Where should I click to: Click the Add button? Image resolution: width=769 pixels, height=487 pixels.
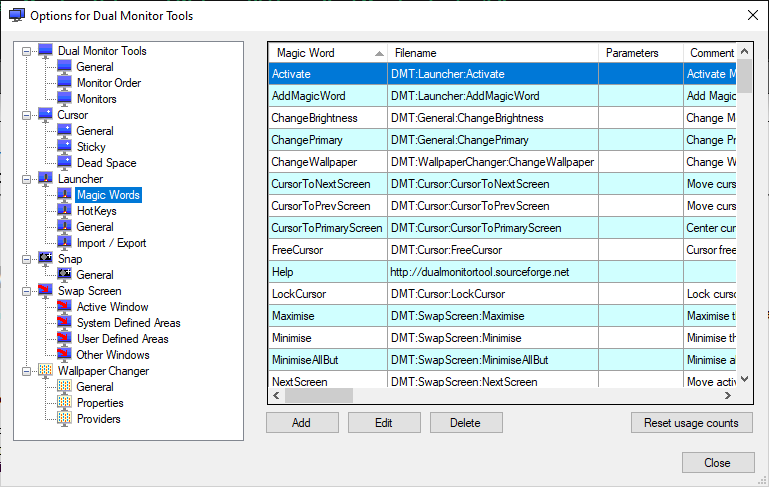click(x=302, y=423)
